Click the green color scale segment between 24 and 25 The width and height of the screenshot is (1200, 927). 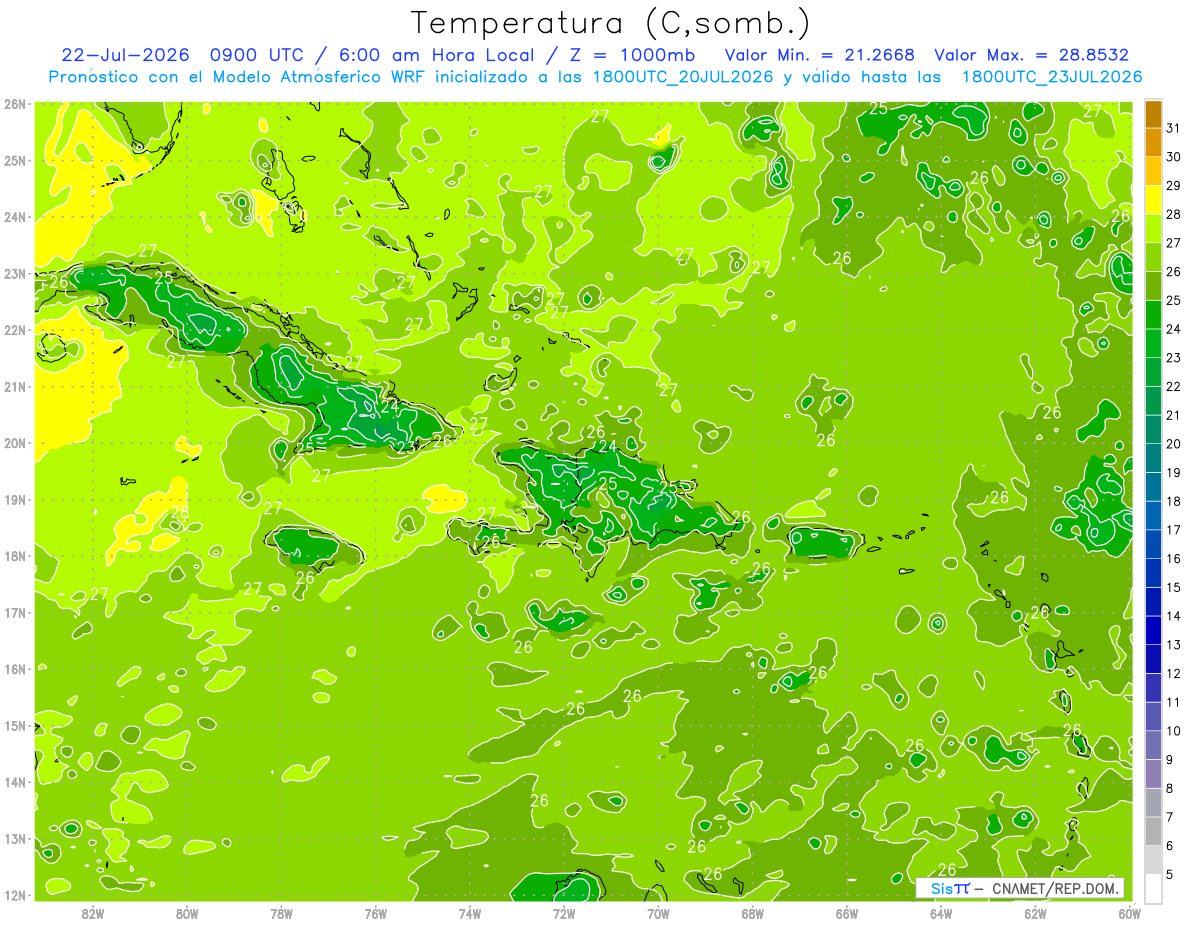tap(1153, 315)
